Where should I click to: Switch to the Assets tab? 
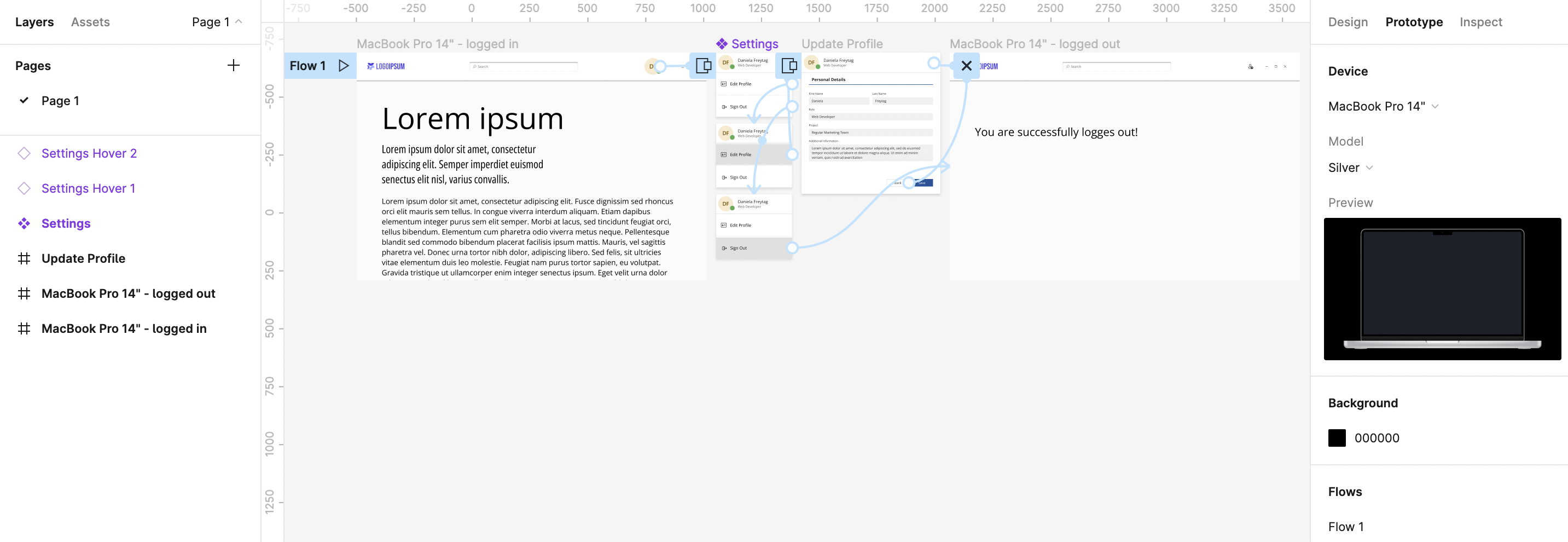coord(90,22)
